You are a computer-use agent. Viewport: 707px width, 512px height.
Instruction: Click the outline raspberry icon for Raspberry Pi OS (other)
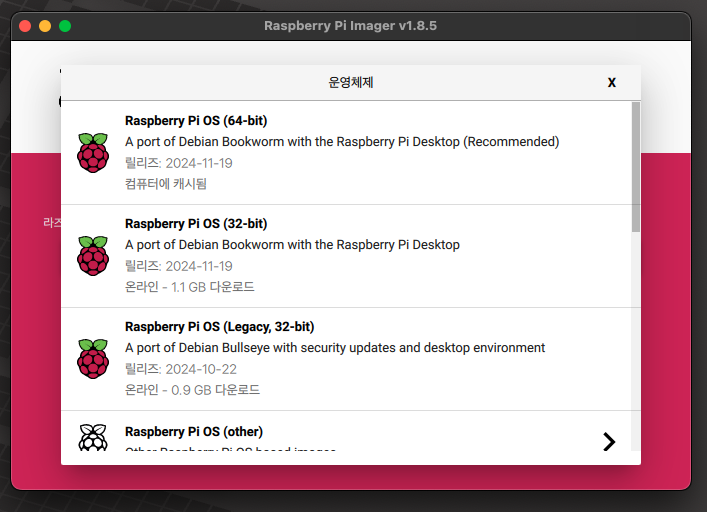[x=93, y=437]
